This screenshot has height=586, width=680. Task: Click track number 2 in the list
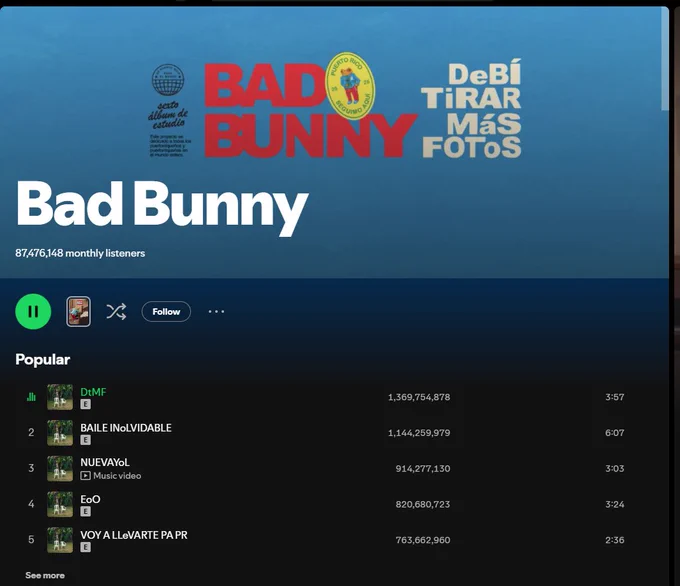pos(31,432)
